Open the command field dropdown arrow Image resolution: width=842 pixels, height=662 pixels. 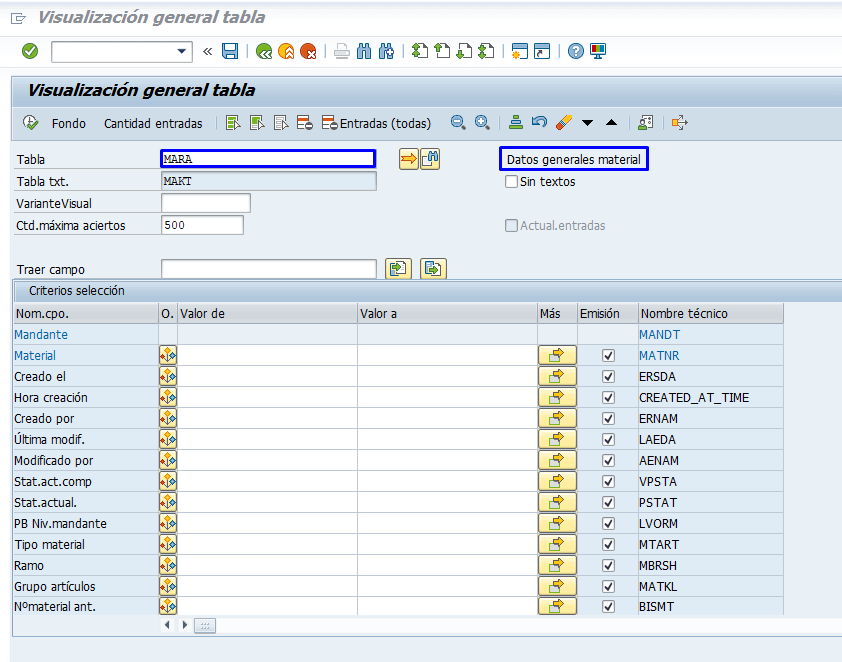[x=182, y=51]
